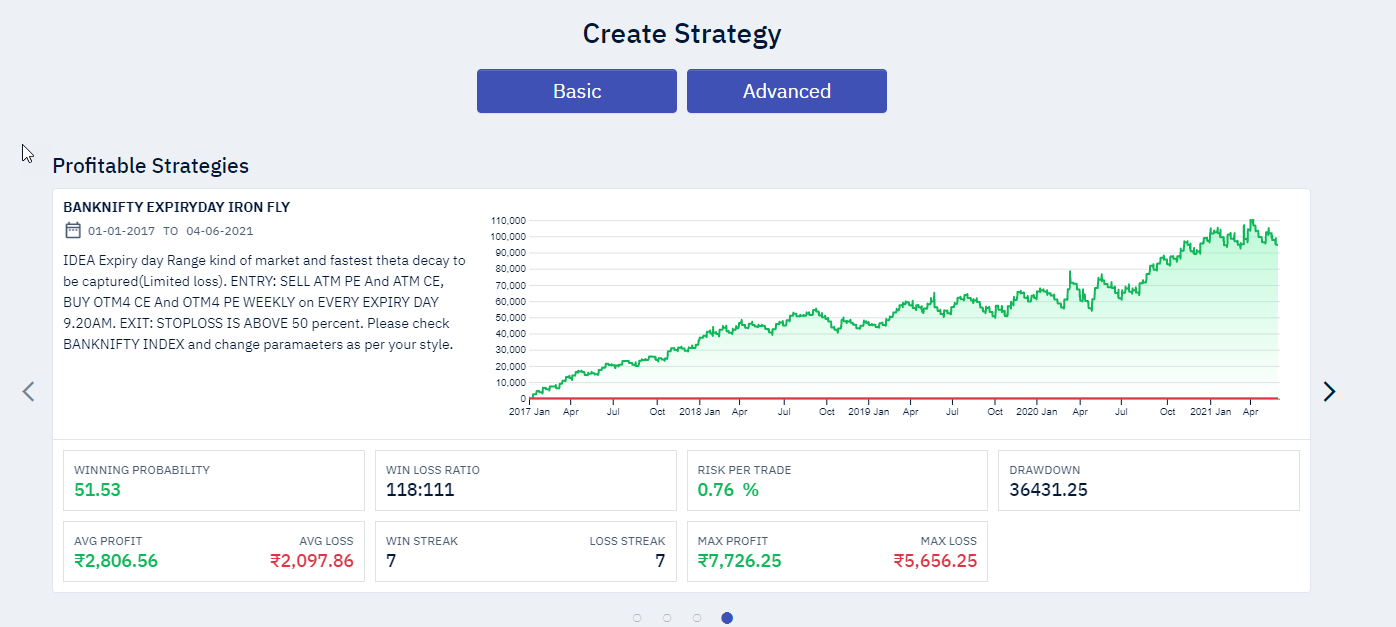Click the right carousel arrow
Screen dimensions: 1396x627
[1329, 391]
